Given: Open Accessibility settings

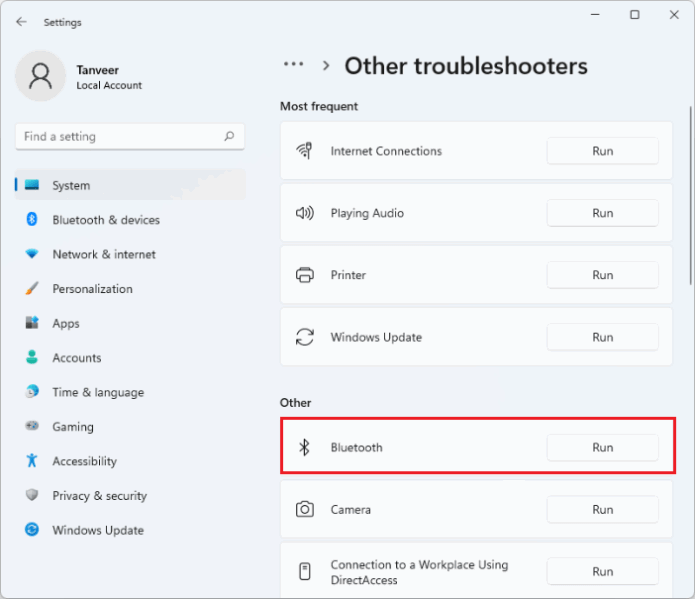Looking at the screenshot, I should (130, 461).
